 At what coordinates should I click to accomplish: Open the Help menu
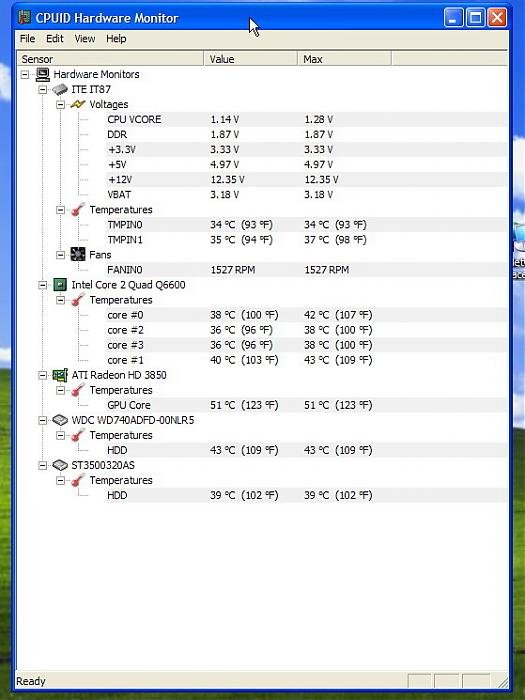pyautogui.click(x=116, y=39)
